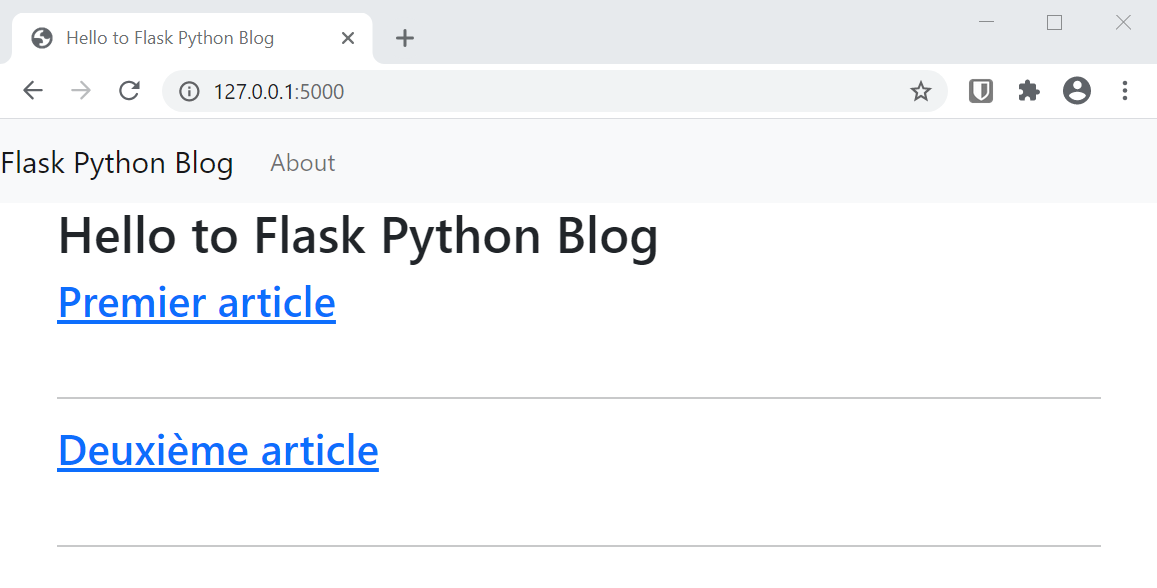Bookmark this page with the star icon
Screen dimensions: 1157x588
tap(920, 92)
